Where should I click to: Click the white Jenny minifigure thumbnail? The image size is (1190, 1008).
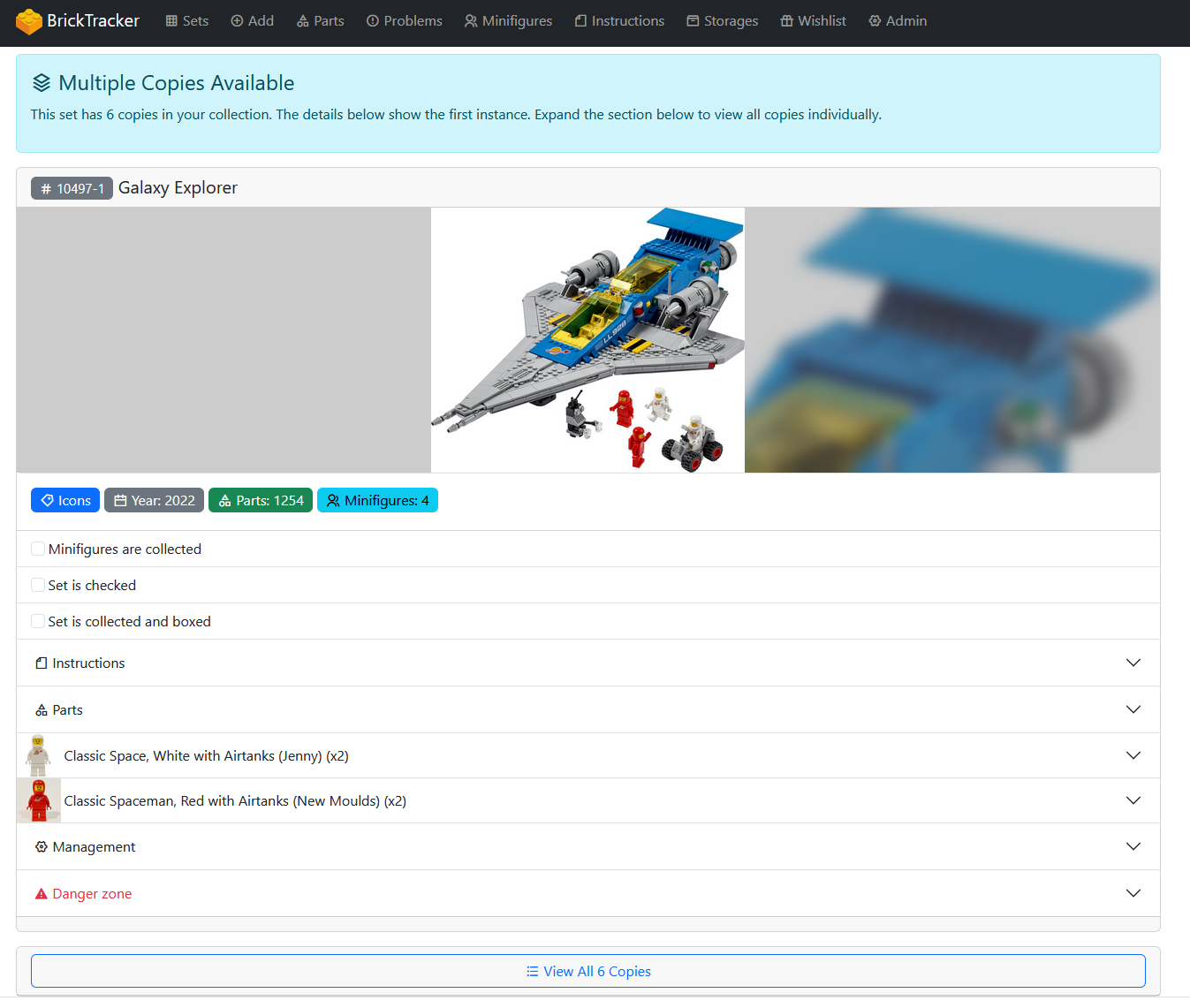click(x=38, y=755)
